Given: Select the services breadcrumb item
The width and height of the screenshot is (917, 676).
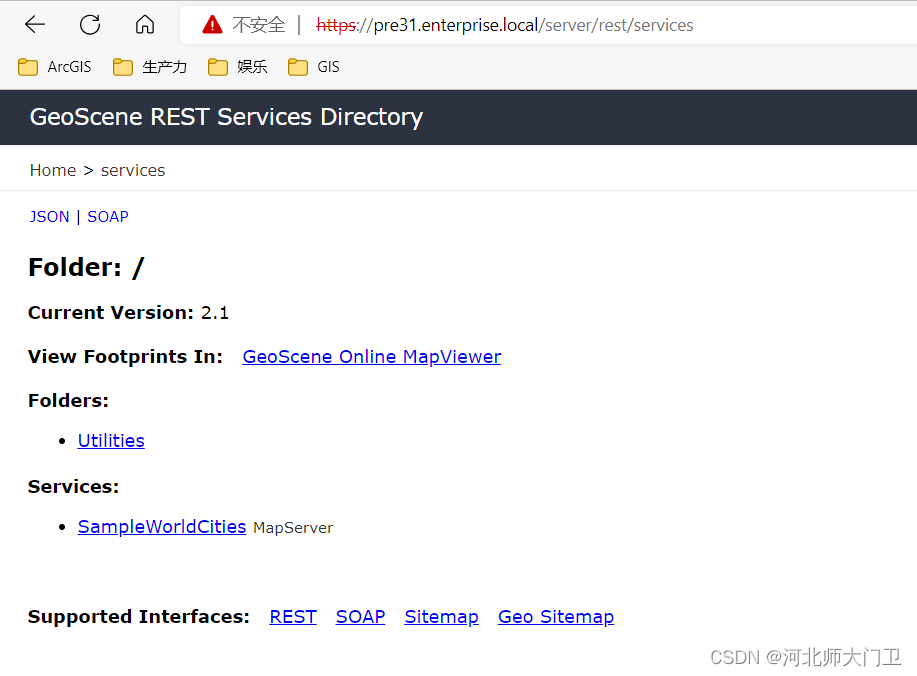Looking at the screenshot, I should click(132, 170).
